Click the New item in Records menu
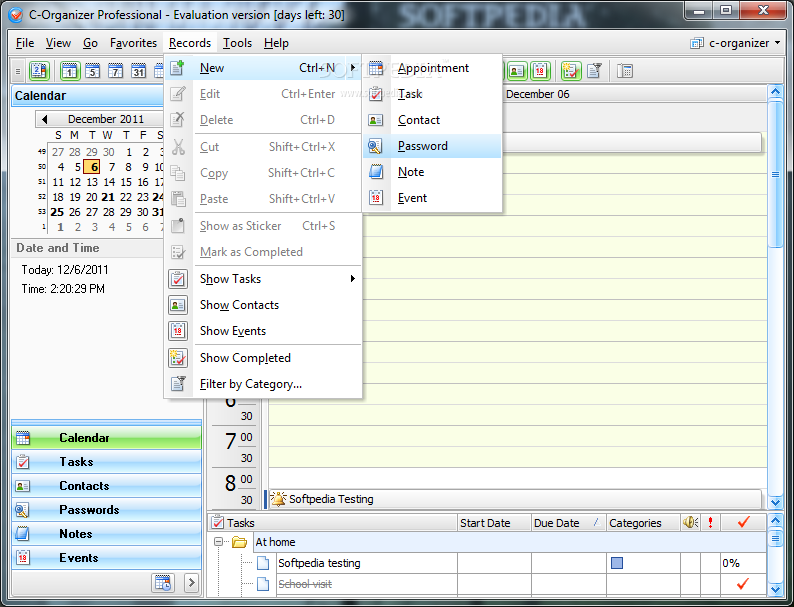Screen dimensions: 794x607 point(263,68)
